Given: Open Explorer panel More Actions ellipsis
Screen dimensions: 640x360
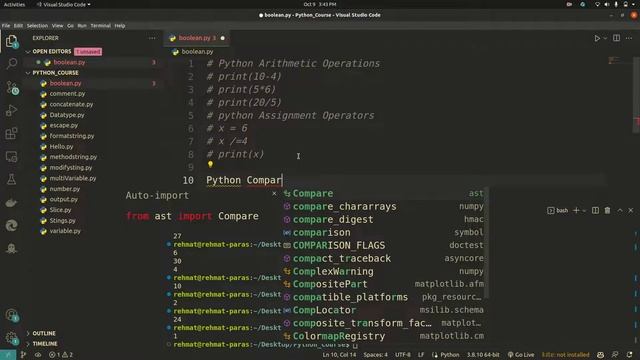Looking at the screenshot, I should click(152, 38).
